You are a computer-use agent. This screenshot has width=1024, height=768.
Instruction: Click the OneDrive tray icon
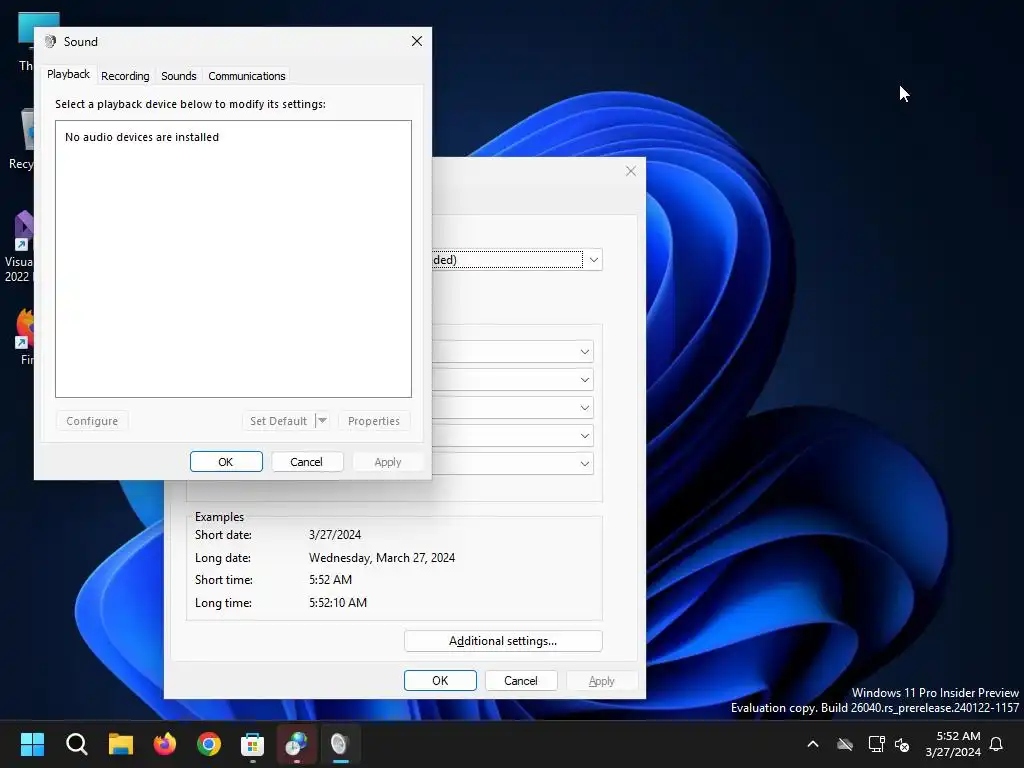[845, 744]
